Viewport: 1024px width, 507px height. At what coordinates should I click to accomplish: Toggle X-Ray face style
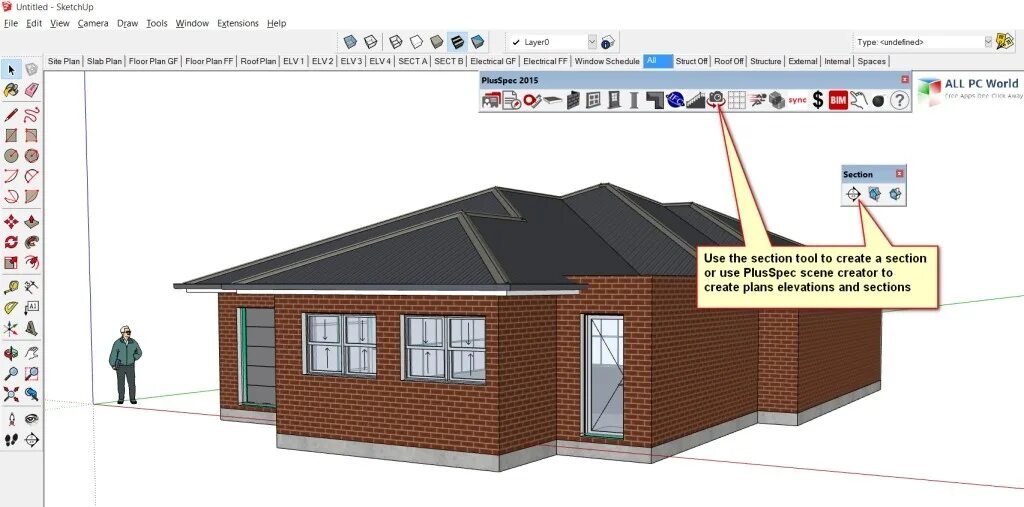tap(351, 42)
